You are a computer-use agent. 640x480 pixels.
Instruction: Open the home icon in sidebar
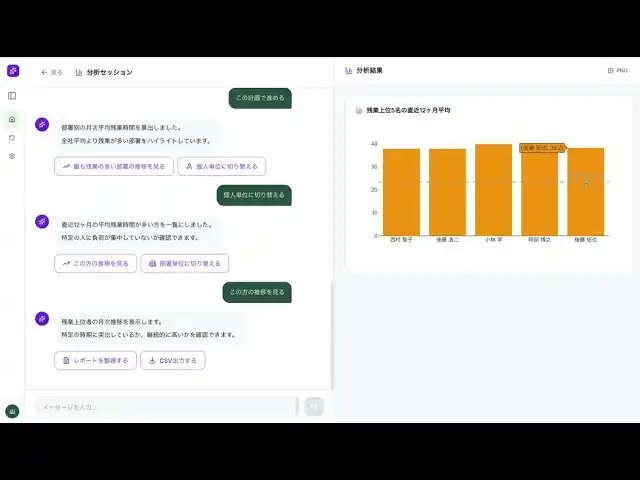[x=12, y=119]
